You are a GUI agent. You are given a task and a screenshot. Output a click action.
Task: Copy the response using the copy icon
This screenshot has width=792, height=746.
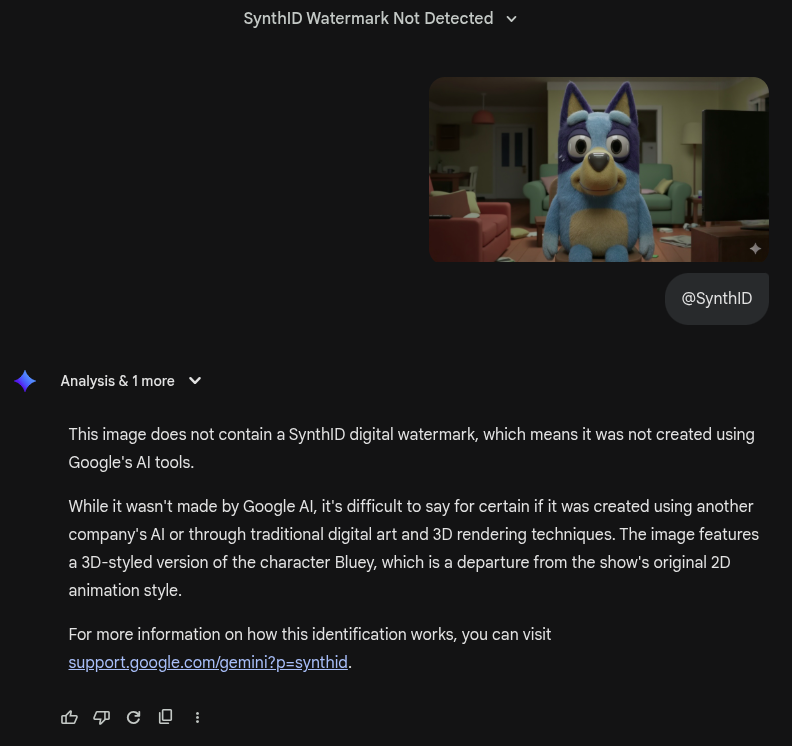point(166,717)
